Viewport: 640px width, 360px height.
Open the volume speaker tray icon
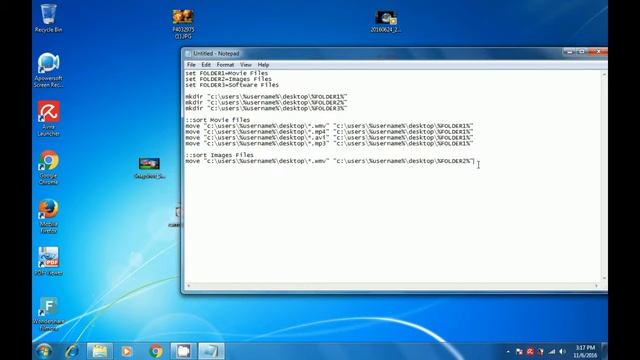pyautogui.click(x=562, y=351)
